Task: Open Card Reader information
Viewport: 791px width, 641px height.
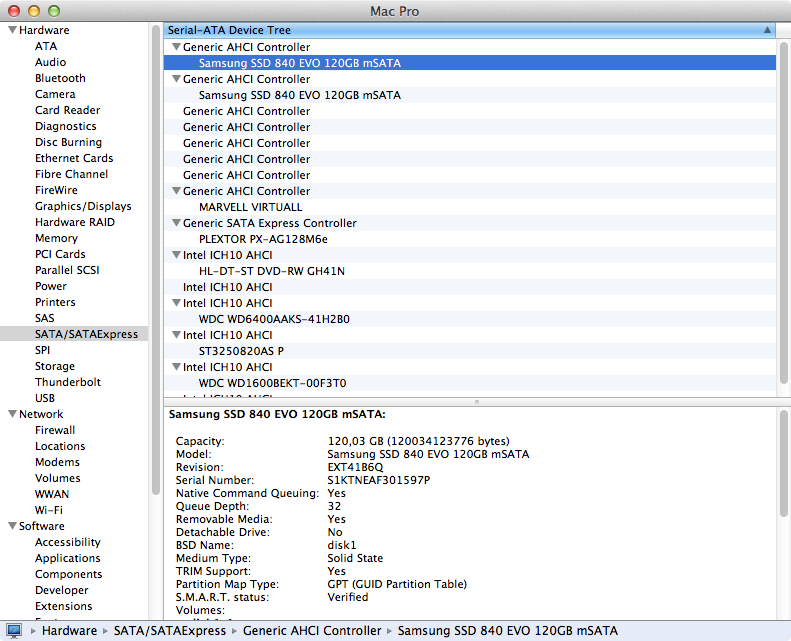Action: pos(68,110)
